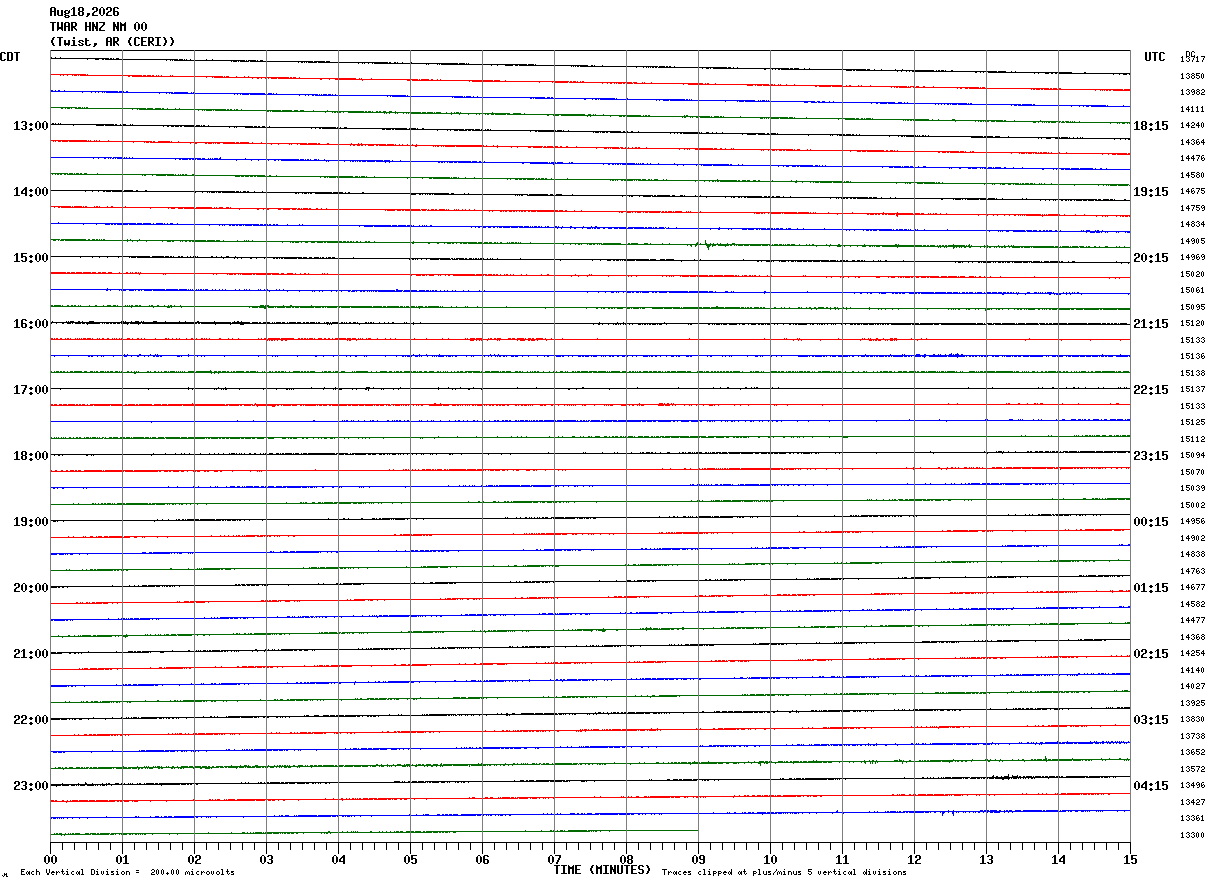Click minute 00 tick on time axis

50,859
